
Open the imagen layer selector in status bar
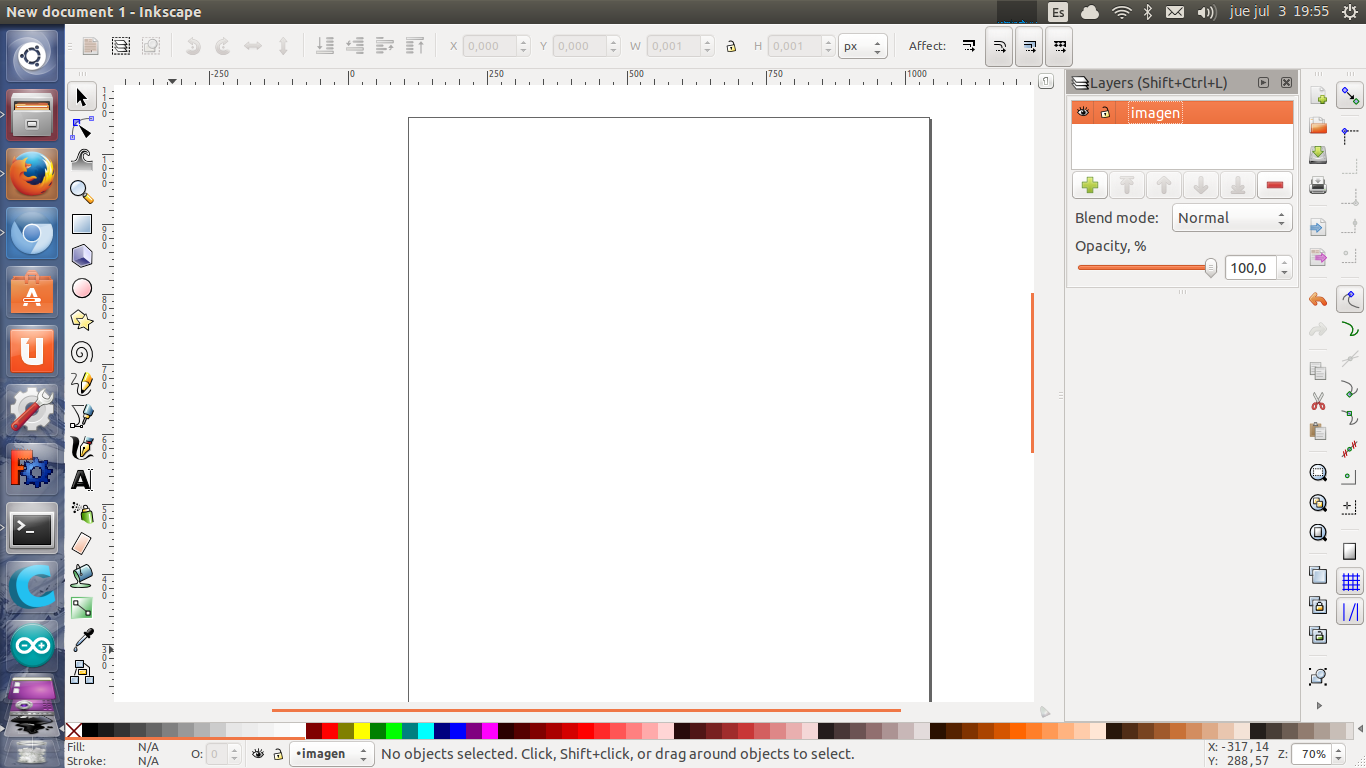click(331, 754)
